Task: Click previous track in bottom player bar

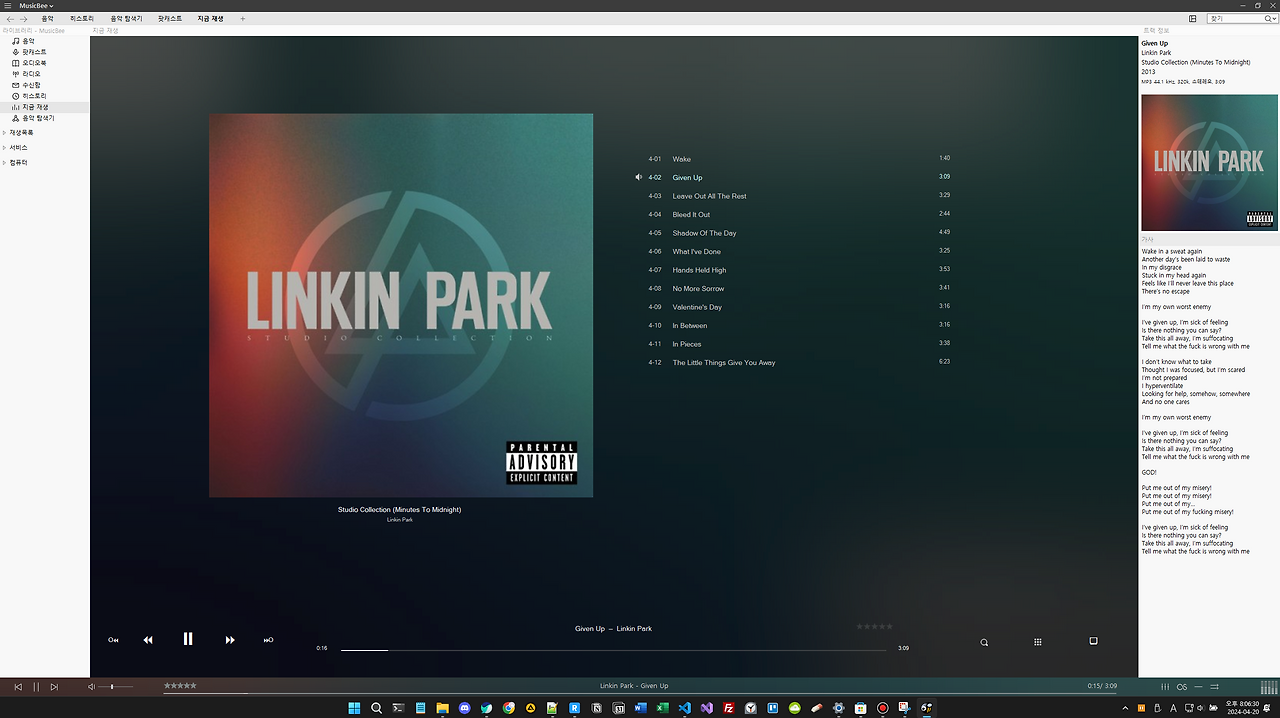Action: 18,687
